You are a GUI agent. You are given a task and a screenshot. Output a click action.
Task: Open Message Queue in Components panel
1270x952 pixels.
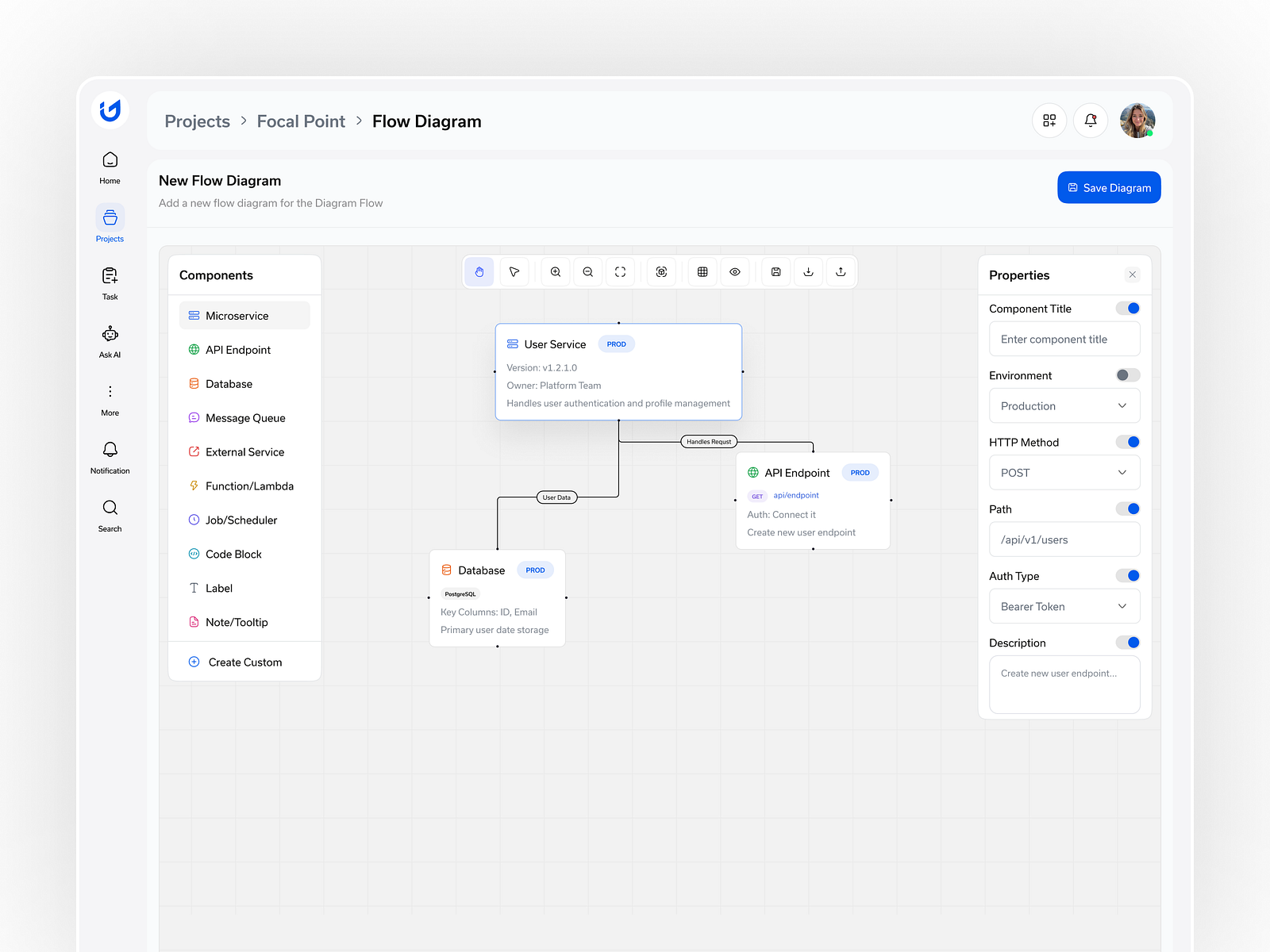pyautogui.click(x=244, y=417)
